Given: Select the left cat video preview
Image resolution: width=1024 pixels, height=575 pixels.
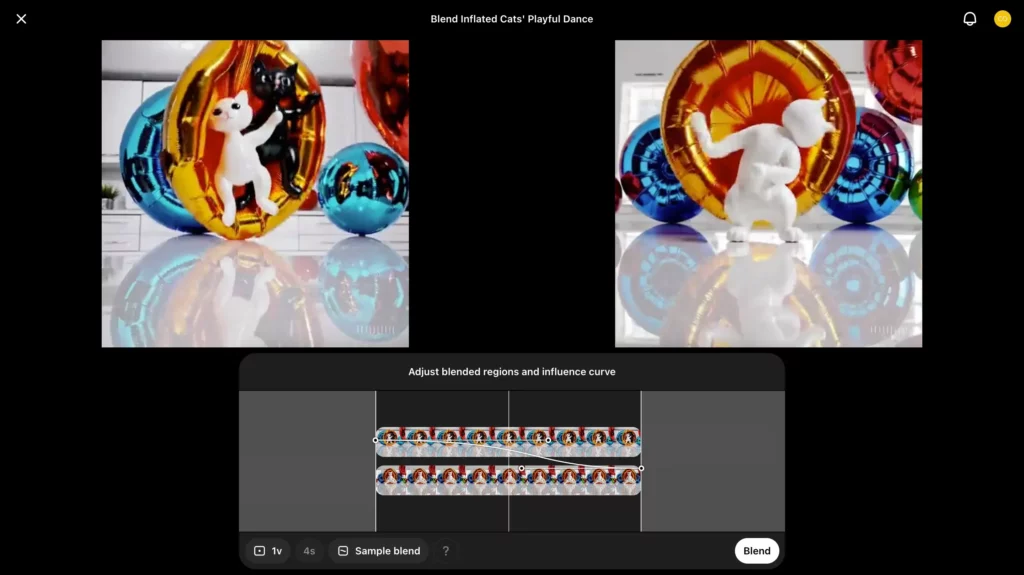Looking at the screenshot, I should tap(255, 193).
